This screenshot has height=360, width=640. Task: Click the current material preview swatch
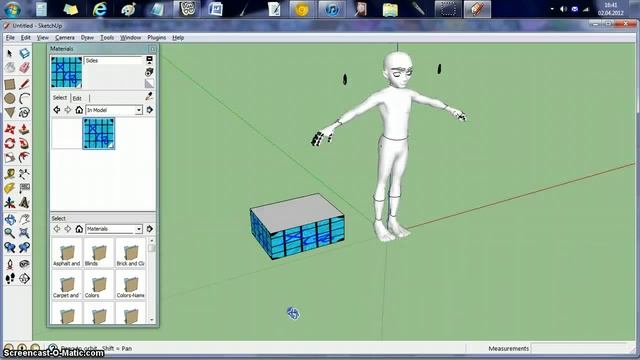click(x=67, y=72)
